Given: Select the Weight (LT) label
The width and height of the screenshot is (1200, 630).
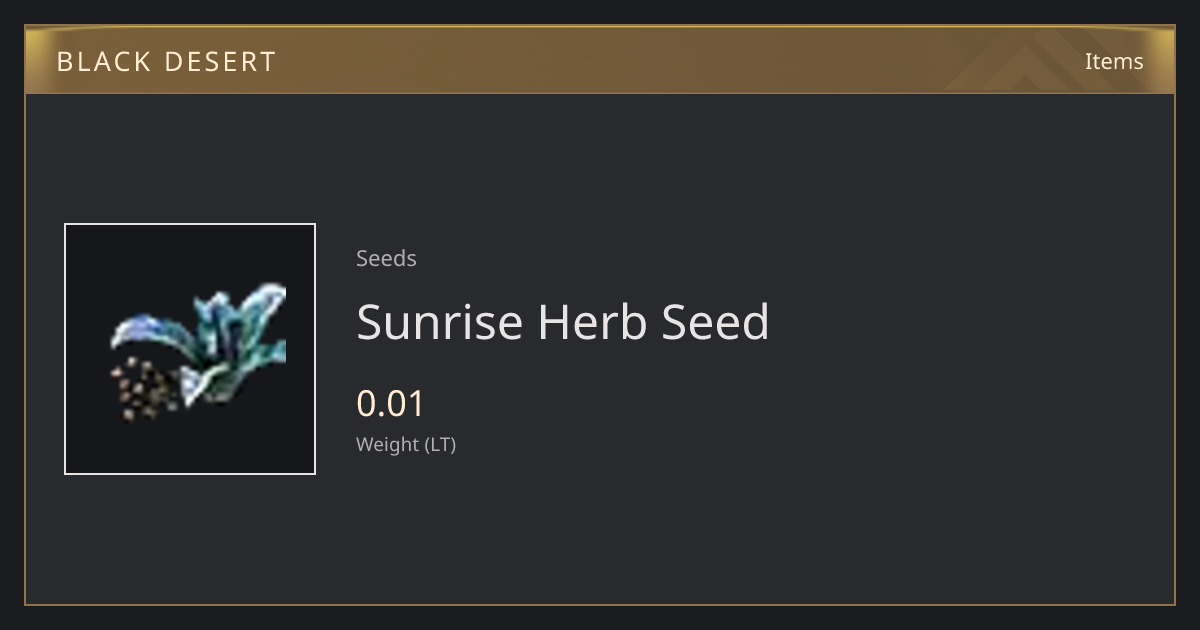Looking at the screenshot, I should [406, 444].
